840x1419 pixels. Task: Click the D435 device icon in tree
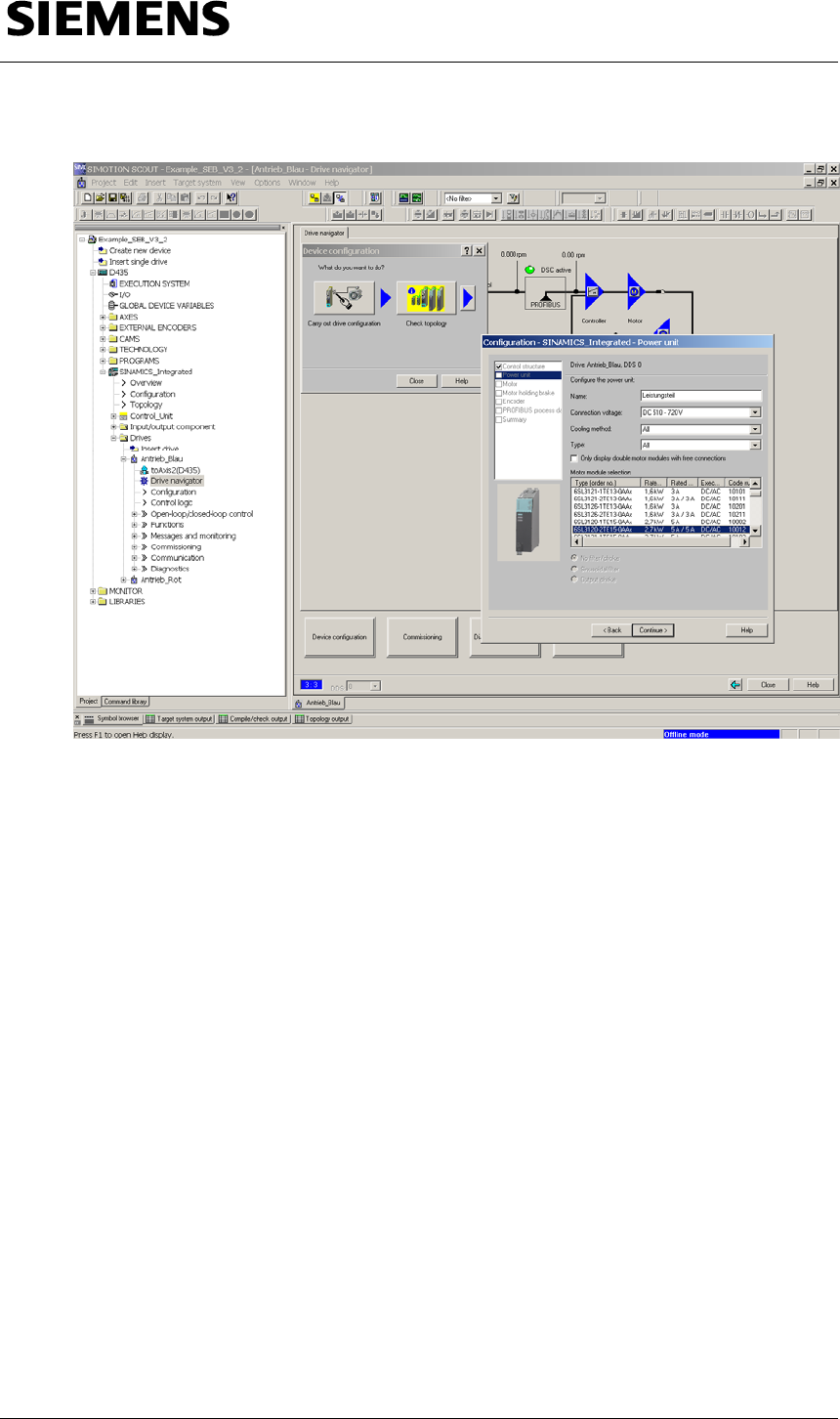(x=102, y=273)
